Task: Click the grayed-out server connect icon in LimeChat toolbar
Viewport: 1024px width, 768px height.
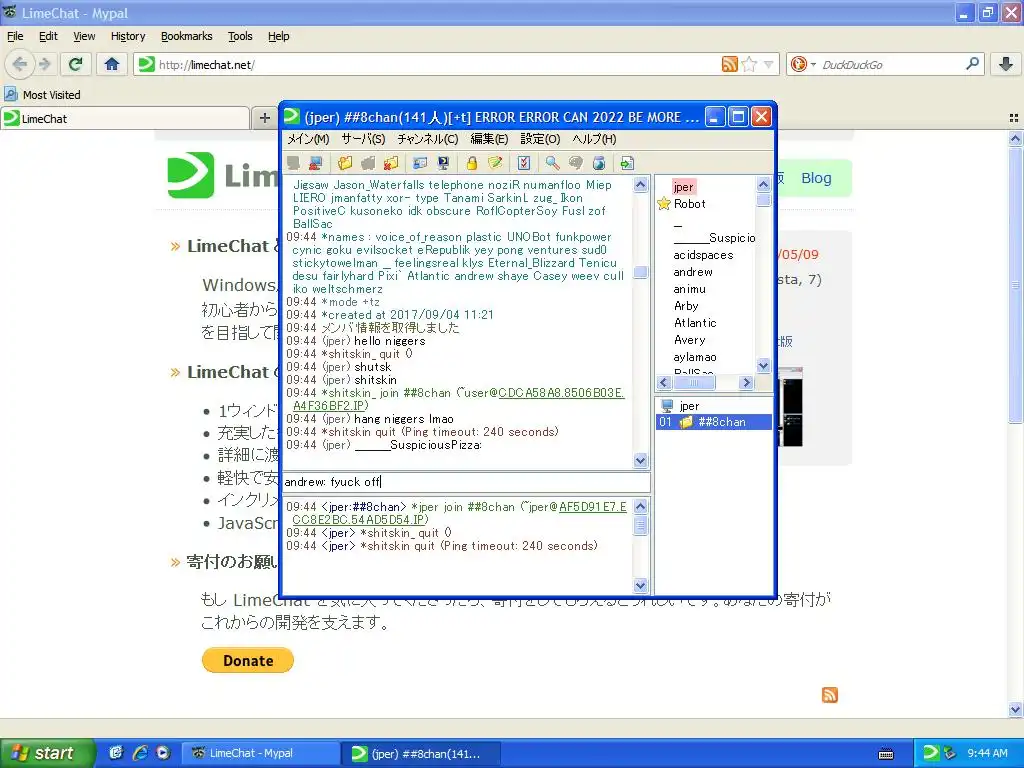Action: pos(293,163)
